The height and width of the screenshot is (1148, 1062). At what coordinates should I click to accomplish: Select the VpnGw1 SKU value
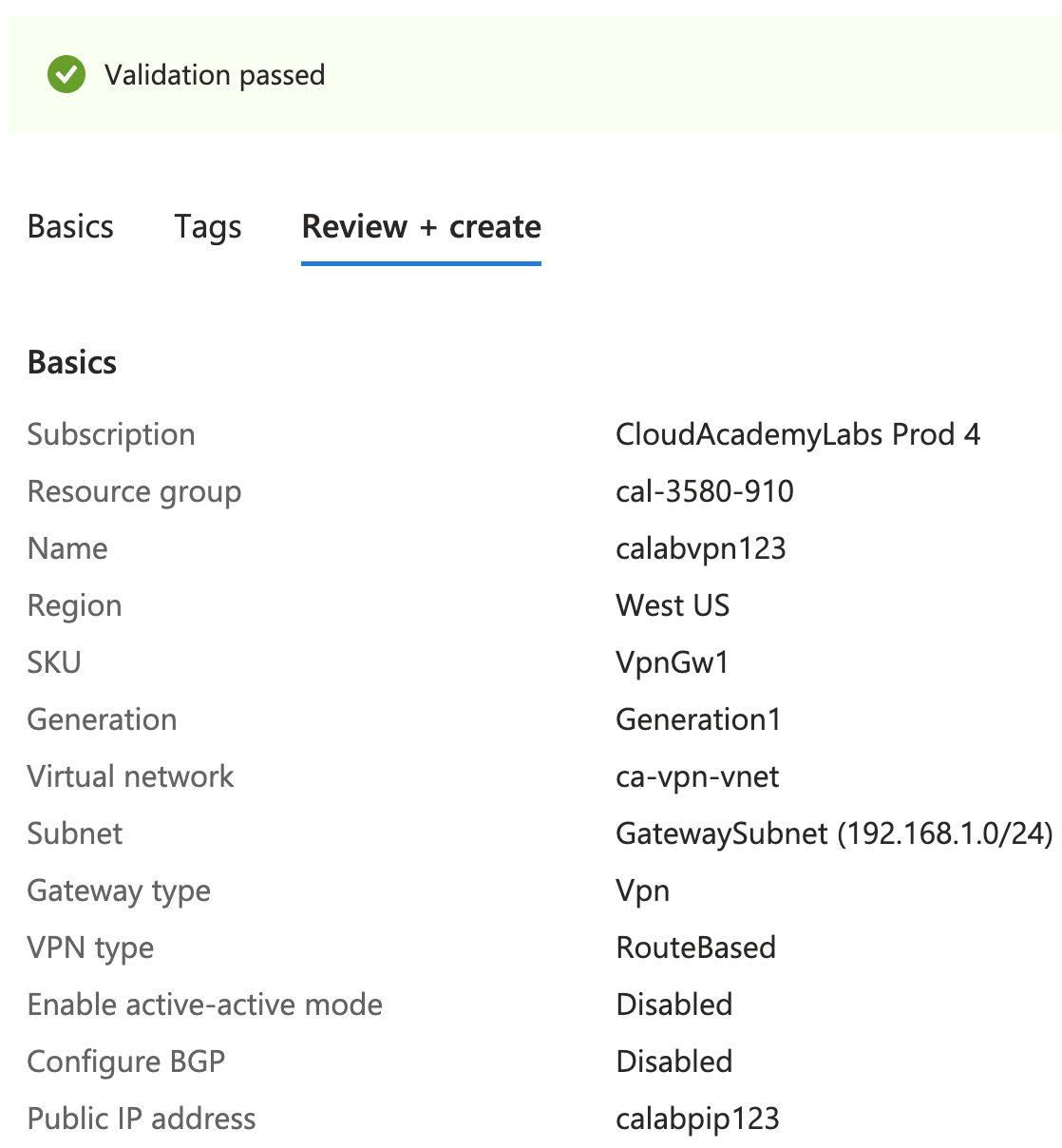(672, 662)
